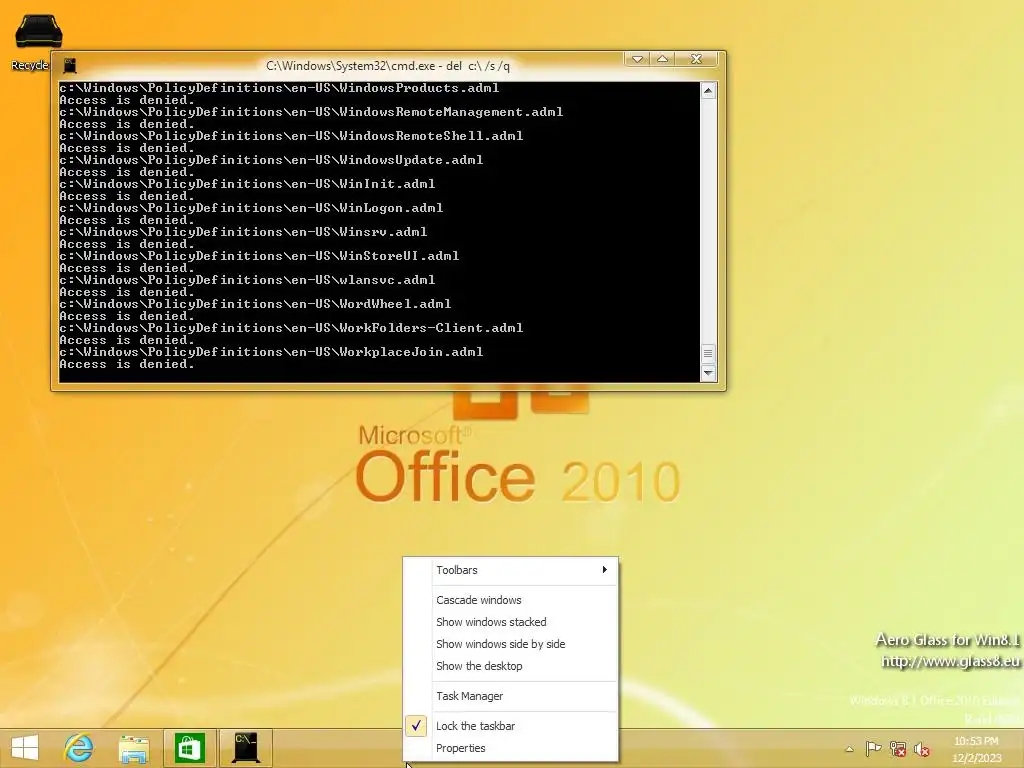Click the WinLogon.adml output line
1024x768 pixels.
[x=251, y=208]
